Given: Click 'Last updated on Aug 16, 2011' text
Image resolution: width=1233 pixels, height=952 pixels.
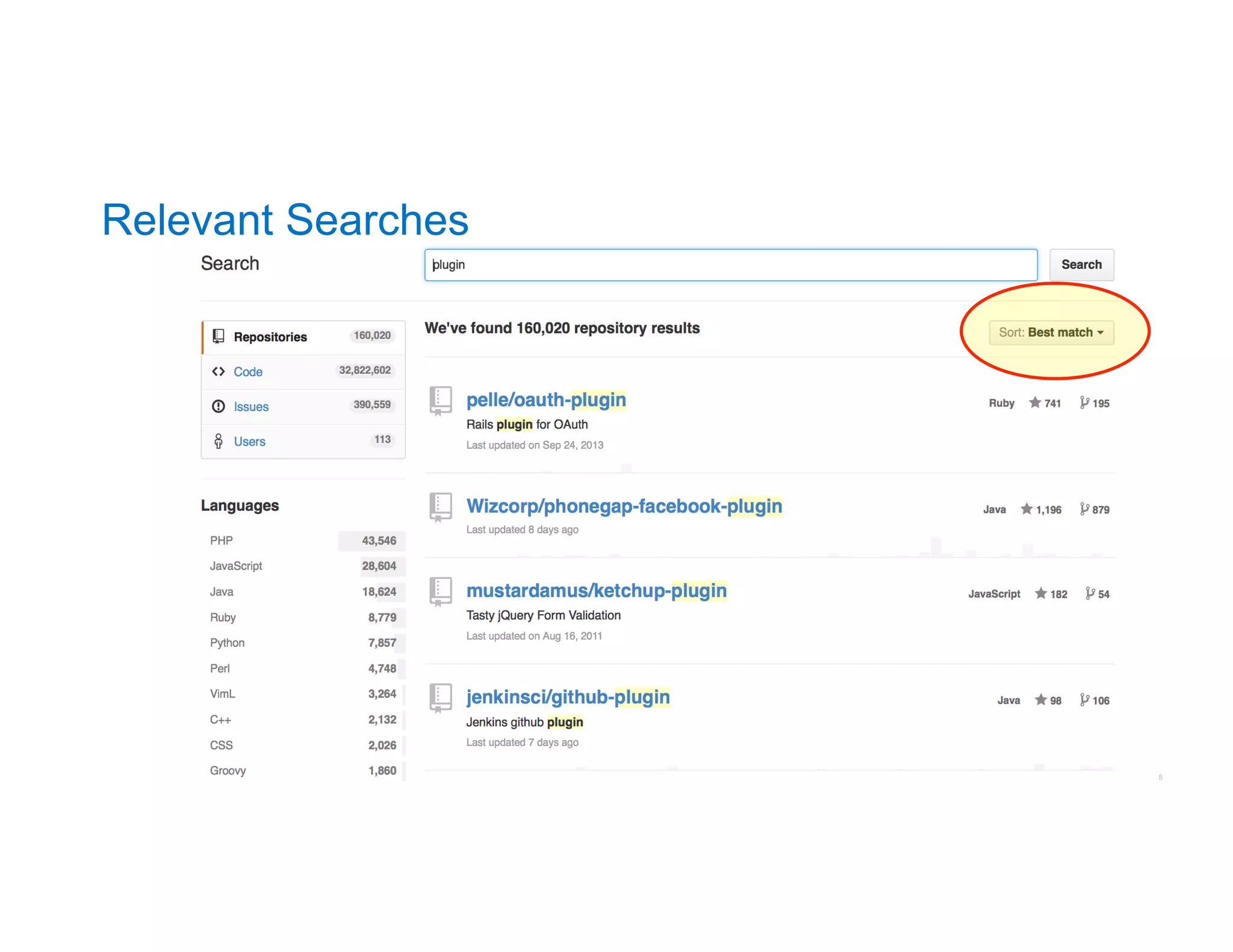Looking at the screenshot, I should pyautogui.click(x=534, y=636).
